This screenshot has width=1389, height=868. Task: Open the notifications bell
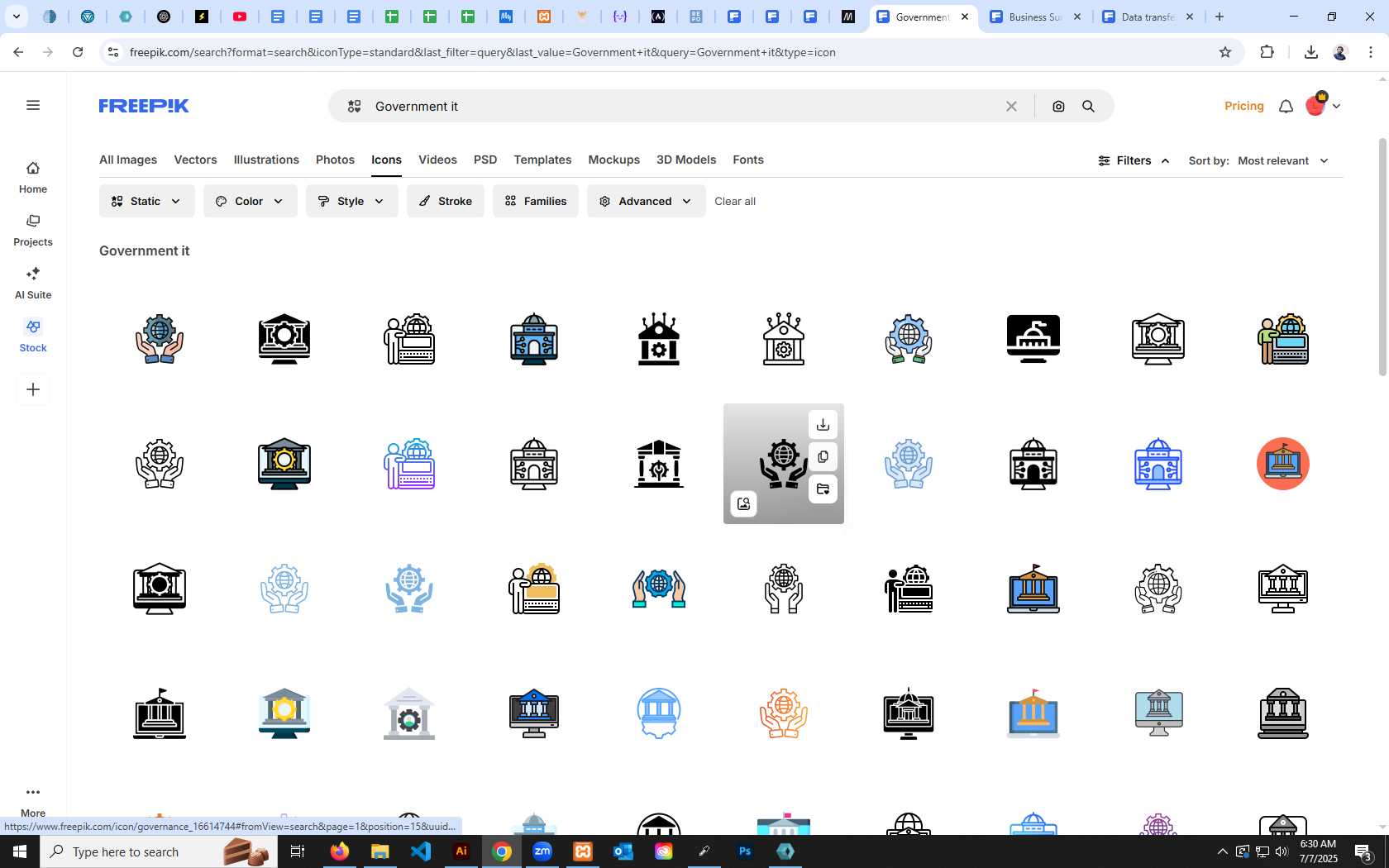tap(1286, 106)
